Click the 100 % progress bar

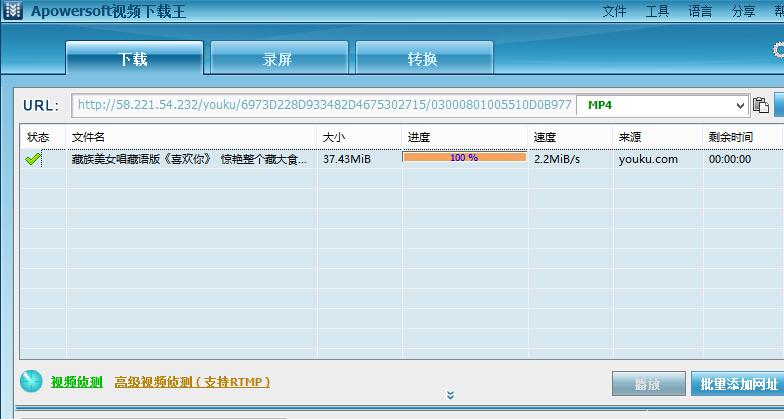(464, 157)
